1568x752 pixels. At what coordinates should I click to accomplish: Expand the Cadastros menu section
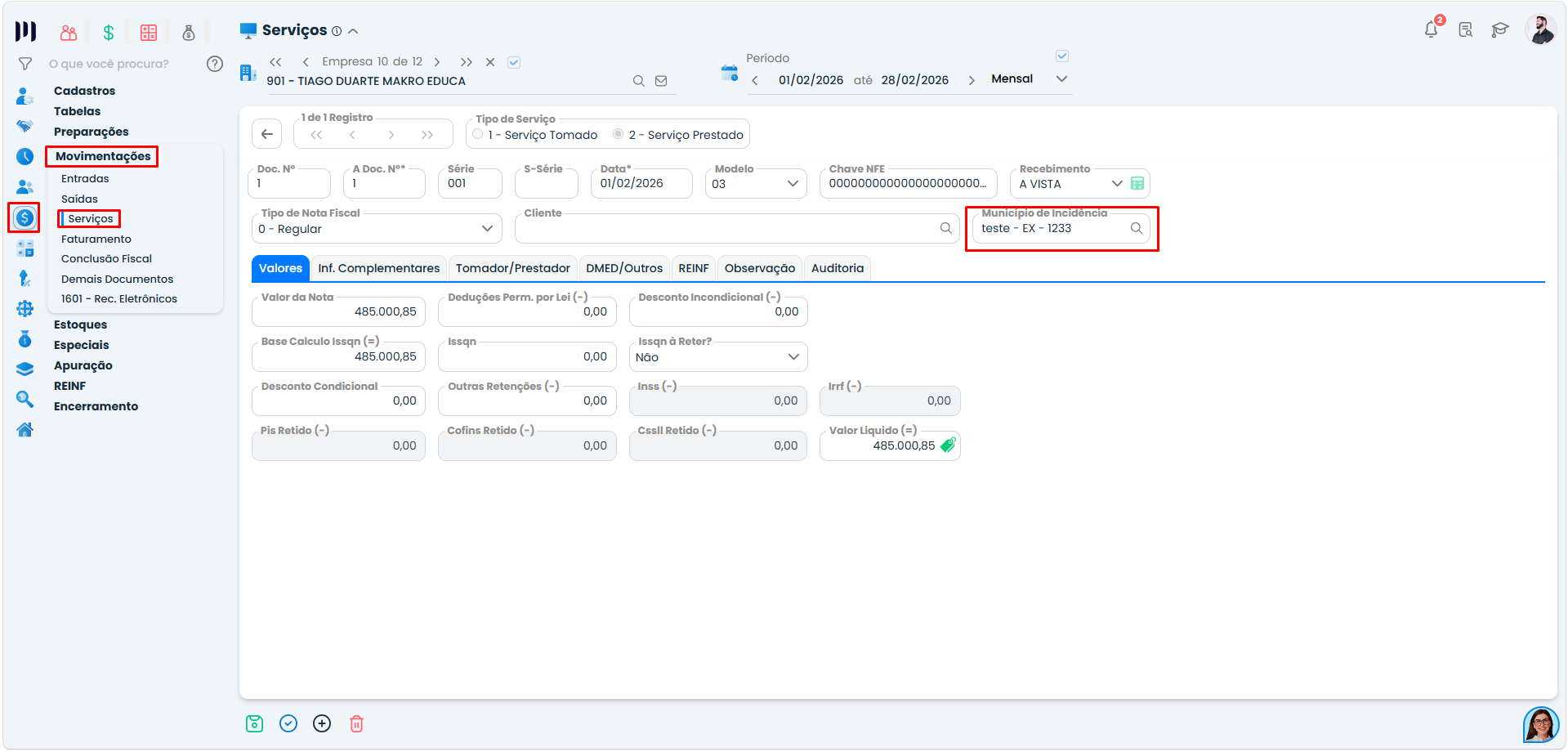85,91
